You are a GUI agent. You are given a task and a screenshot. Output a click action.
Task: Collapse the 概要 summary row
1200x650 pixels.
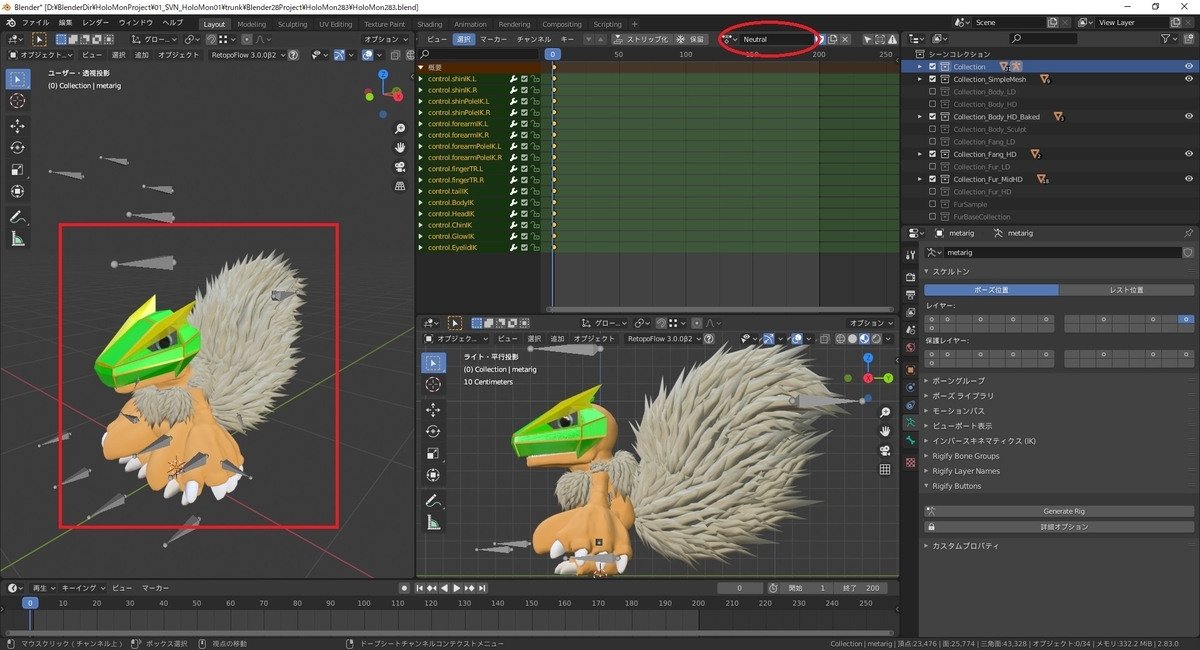(421, 67)
